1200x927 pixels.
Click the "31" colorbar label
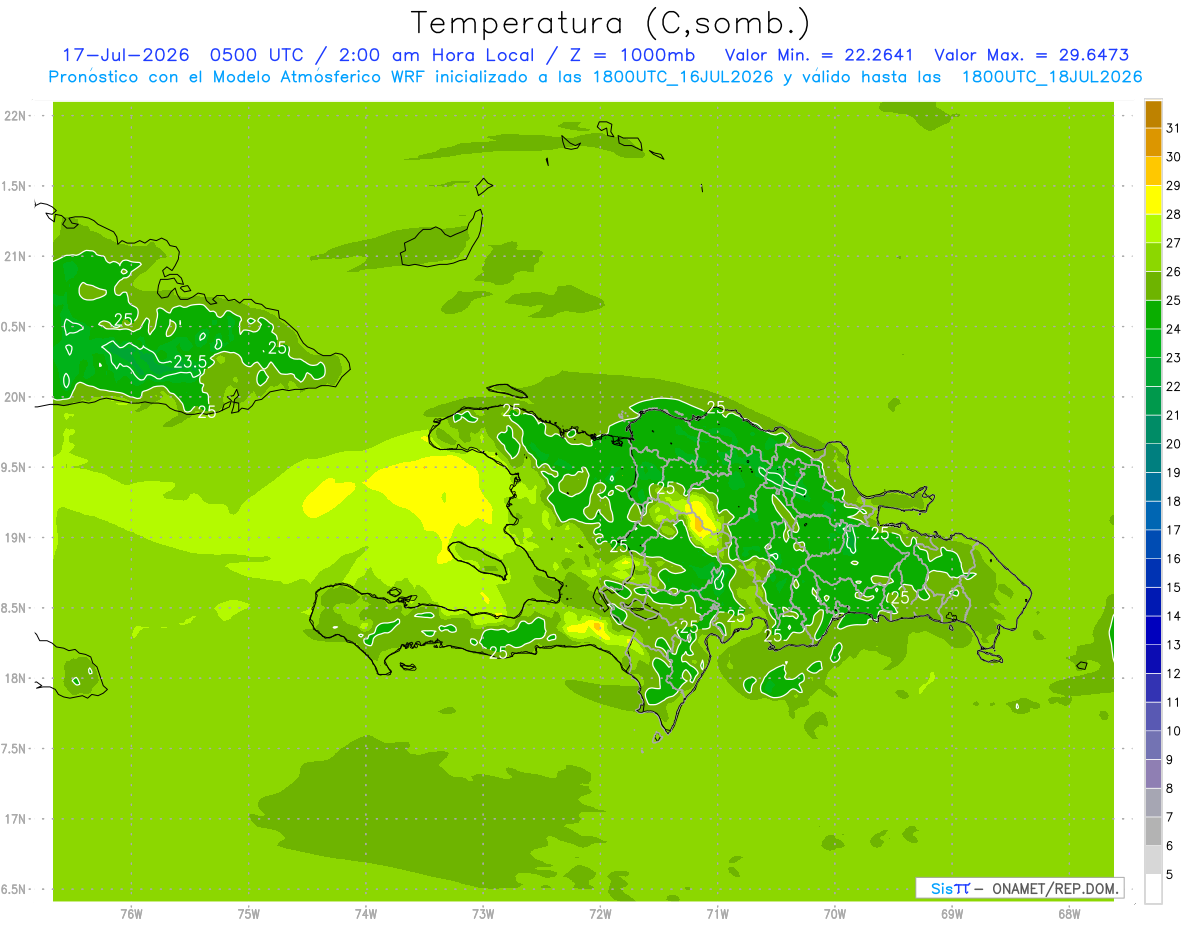coord(1173,128)
